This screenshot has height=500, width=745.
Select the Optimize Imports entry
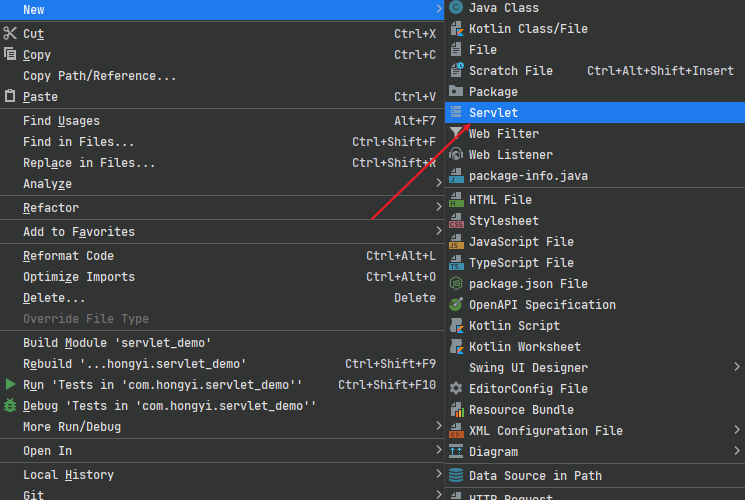click(78, 277)
